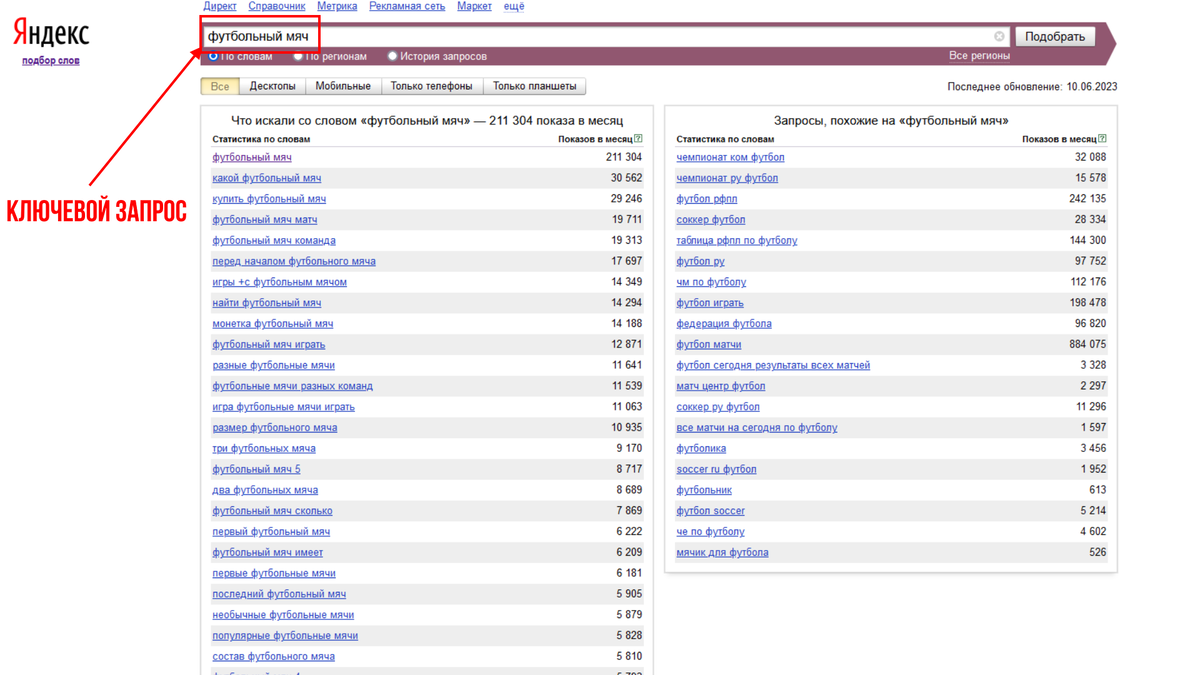The image size is (1200, 675).
Task: Open the футбольный мяч матч query
Action: (265, 220)
